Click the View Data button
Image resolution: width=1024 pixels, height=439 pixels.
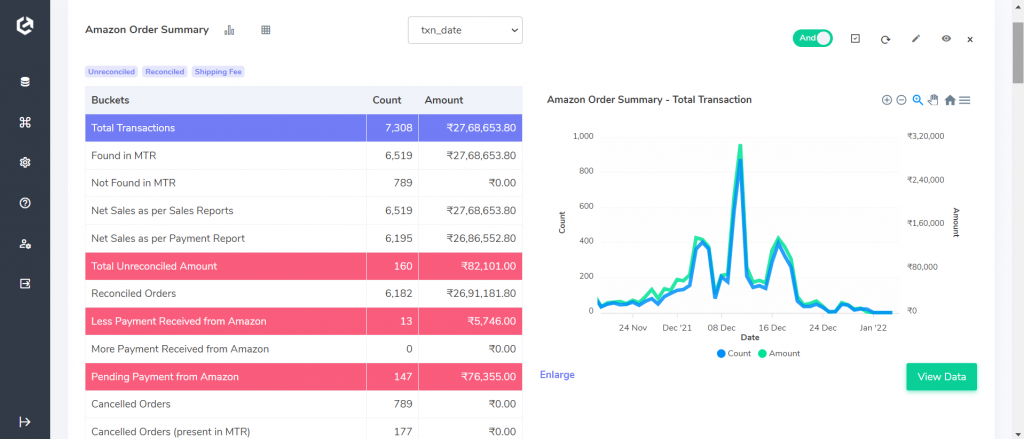941,377
